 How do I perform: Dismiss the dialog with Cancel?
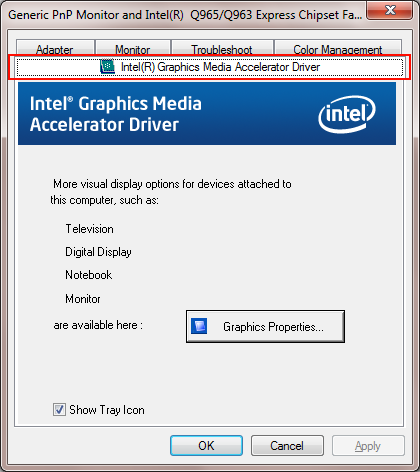(x=287, y=445)
